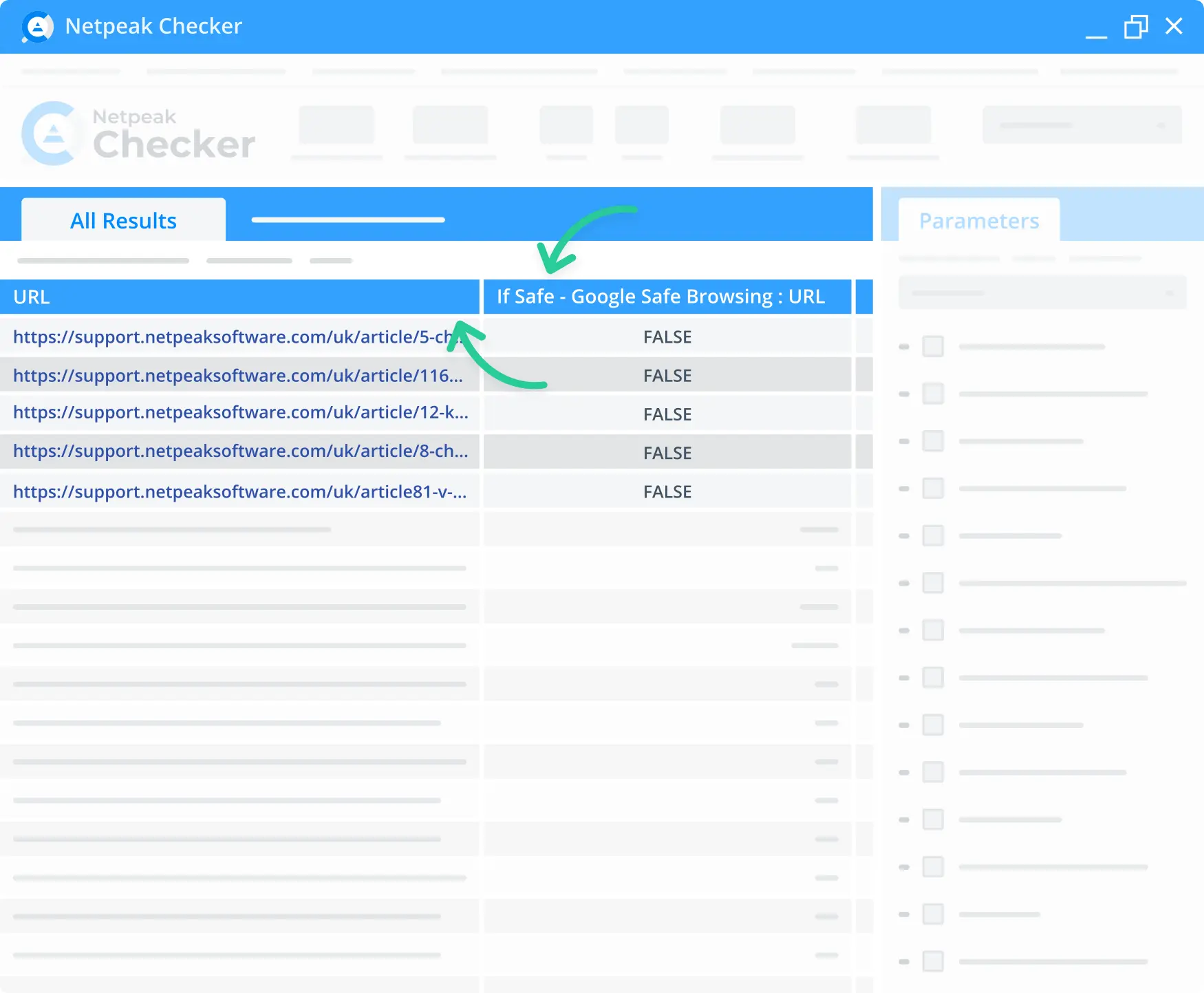The height and width of the screenshot is (993, 1204).
Task: Switch to the Parameters tab
Action: click(x=979, y=220)
